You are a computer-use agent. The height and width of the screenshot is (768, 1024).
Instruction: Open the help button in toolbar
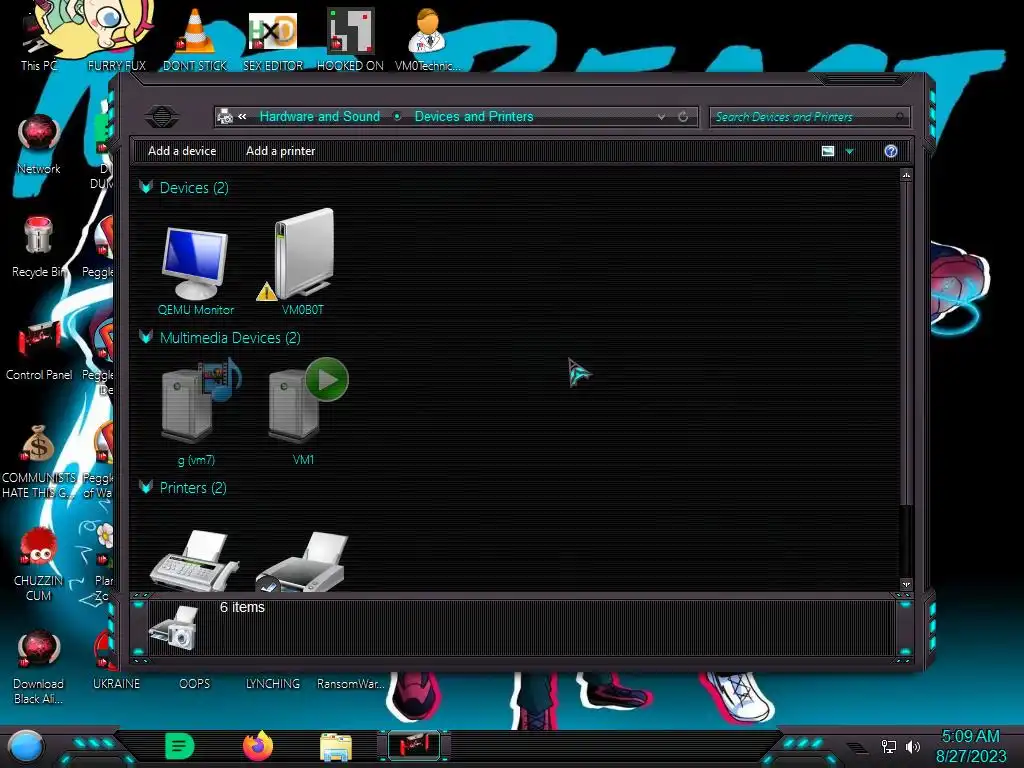(x=891, y=152)
